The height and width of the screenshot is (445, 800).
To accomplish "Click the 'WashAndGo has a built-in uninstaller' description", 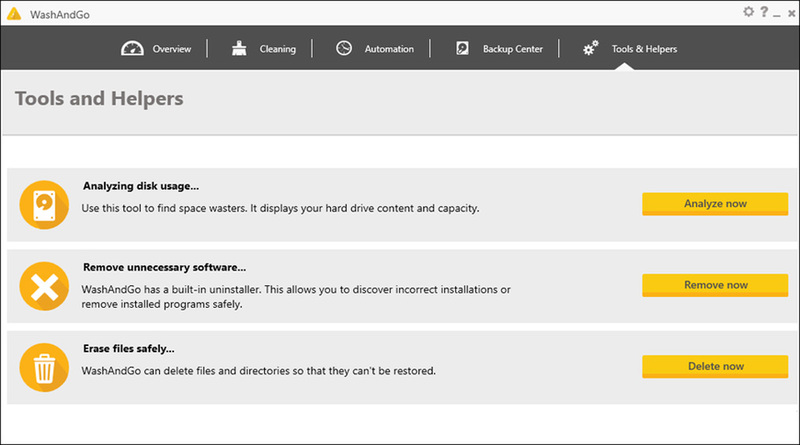I will 296,296.
